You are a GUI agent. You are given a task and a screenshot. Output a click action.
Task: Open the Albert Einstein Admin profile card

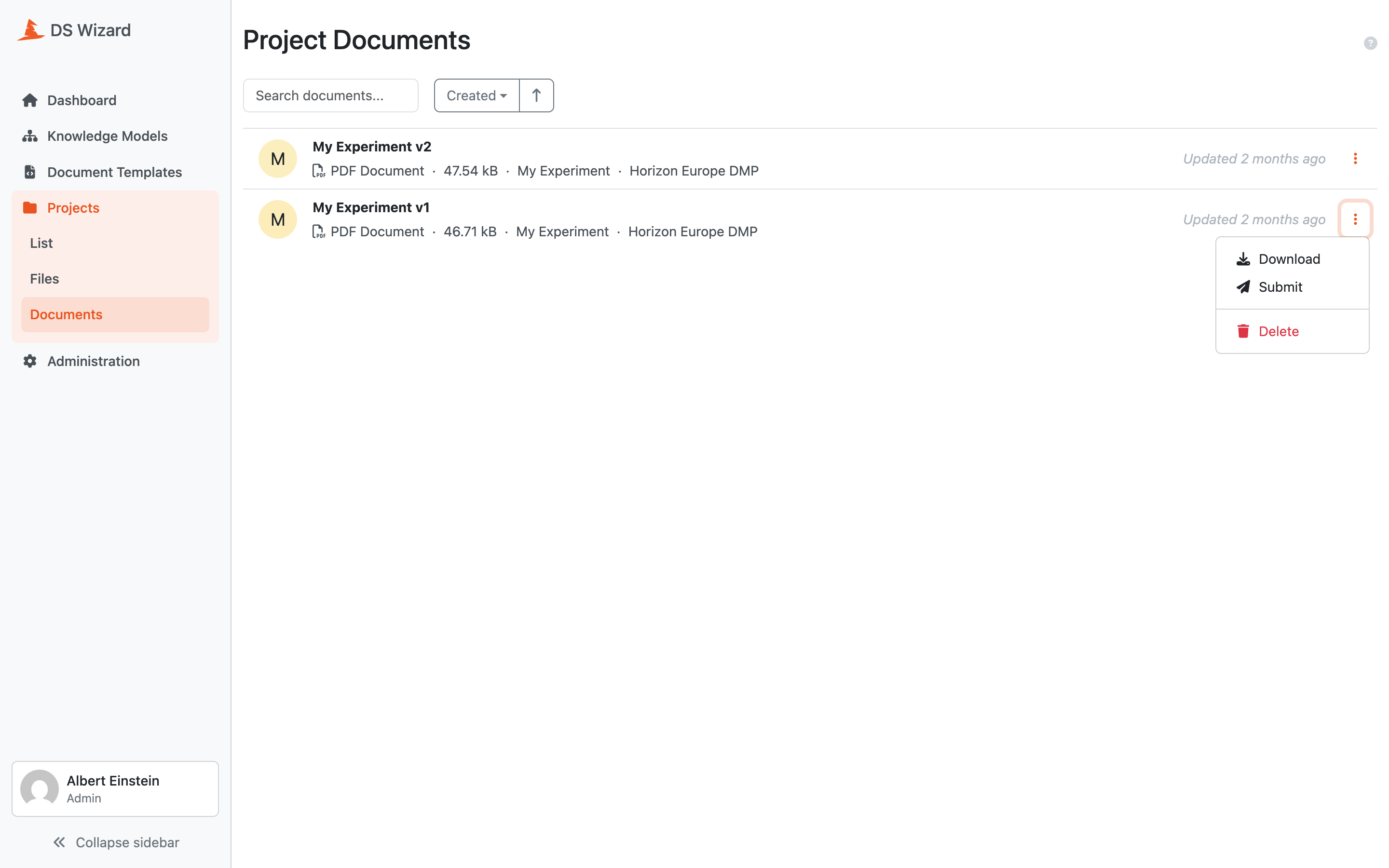coord(115,789)
